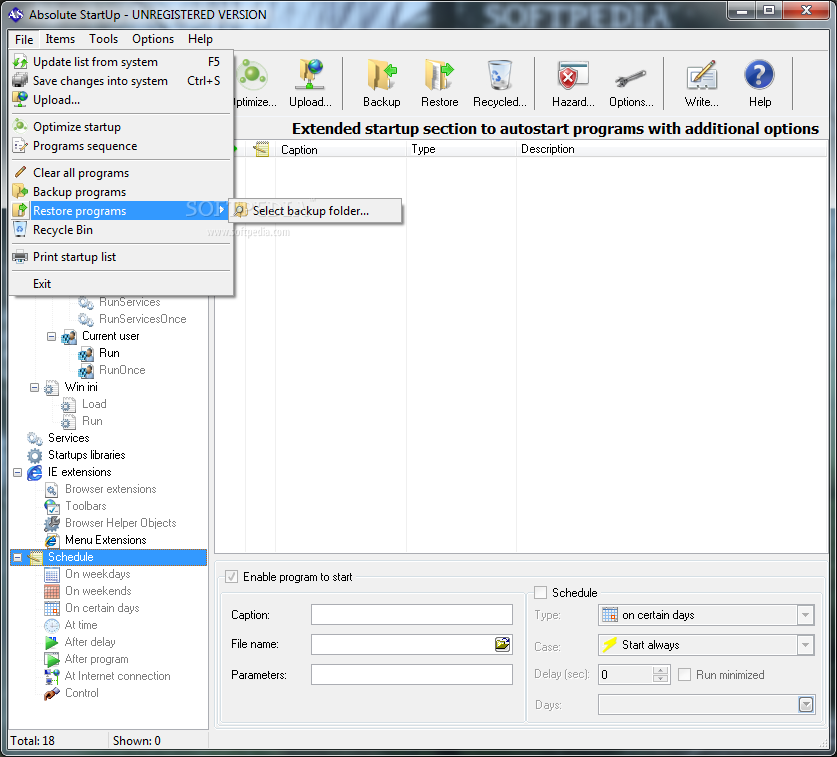Toggle Enable program to start checkbox
This screenshot has width=837, height=757.
231,577
